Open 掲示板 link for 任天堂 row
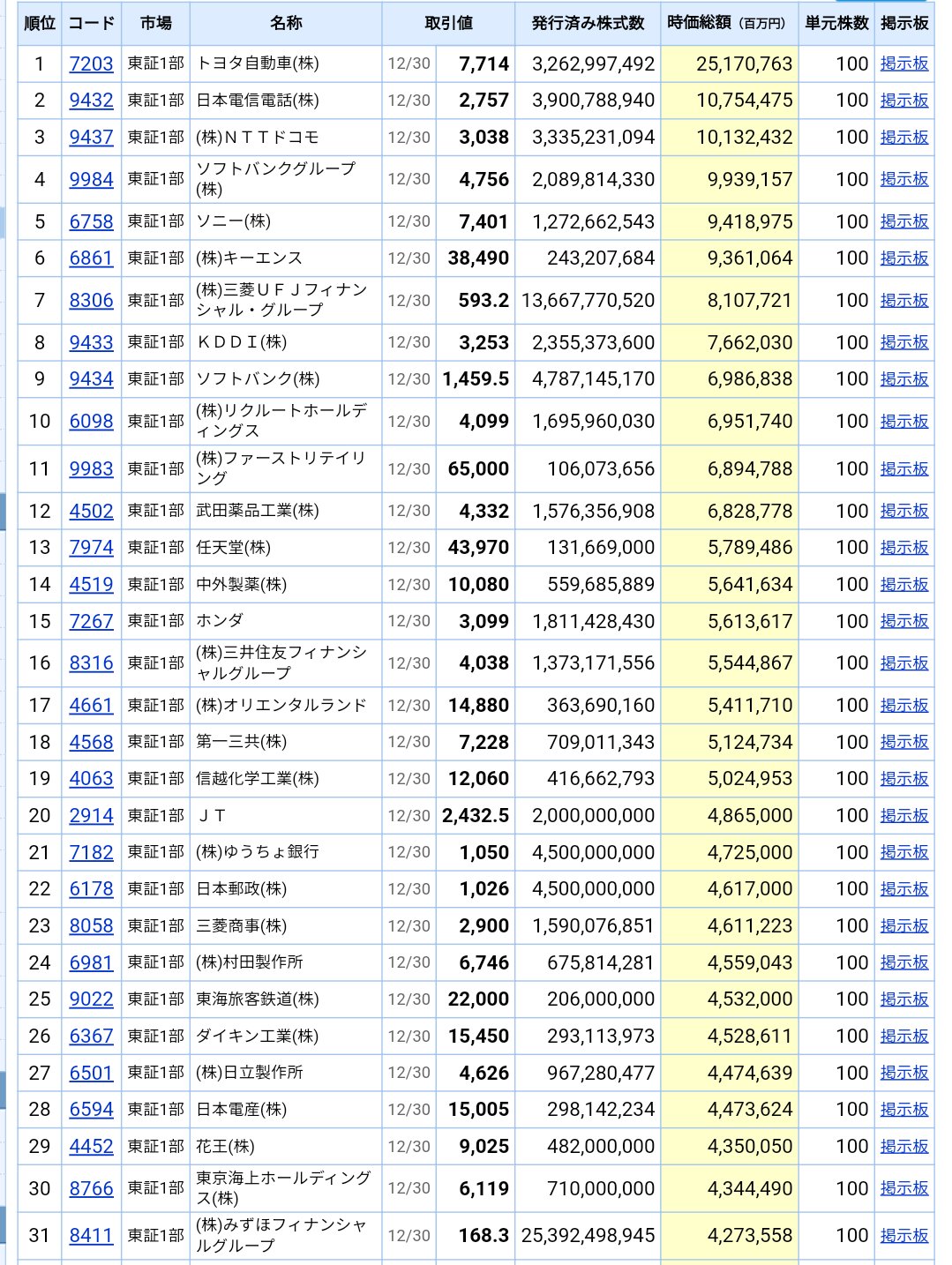The height and width of the screenshot is (1265, 952). tap(904, 548)
